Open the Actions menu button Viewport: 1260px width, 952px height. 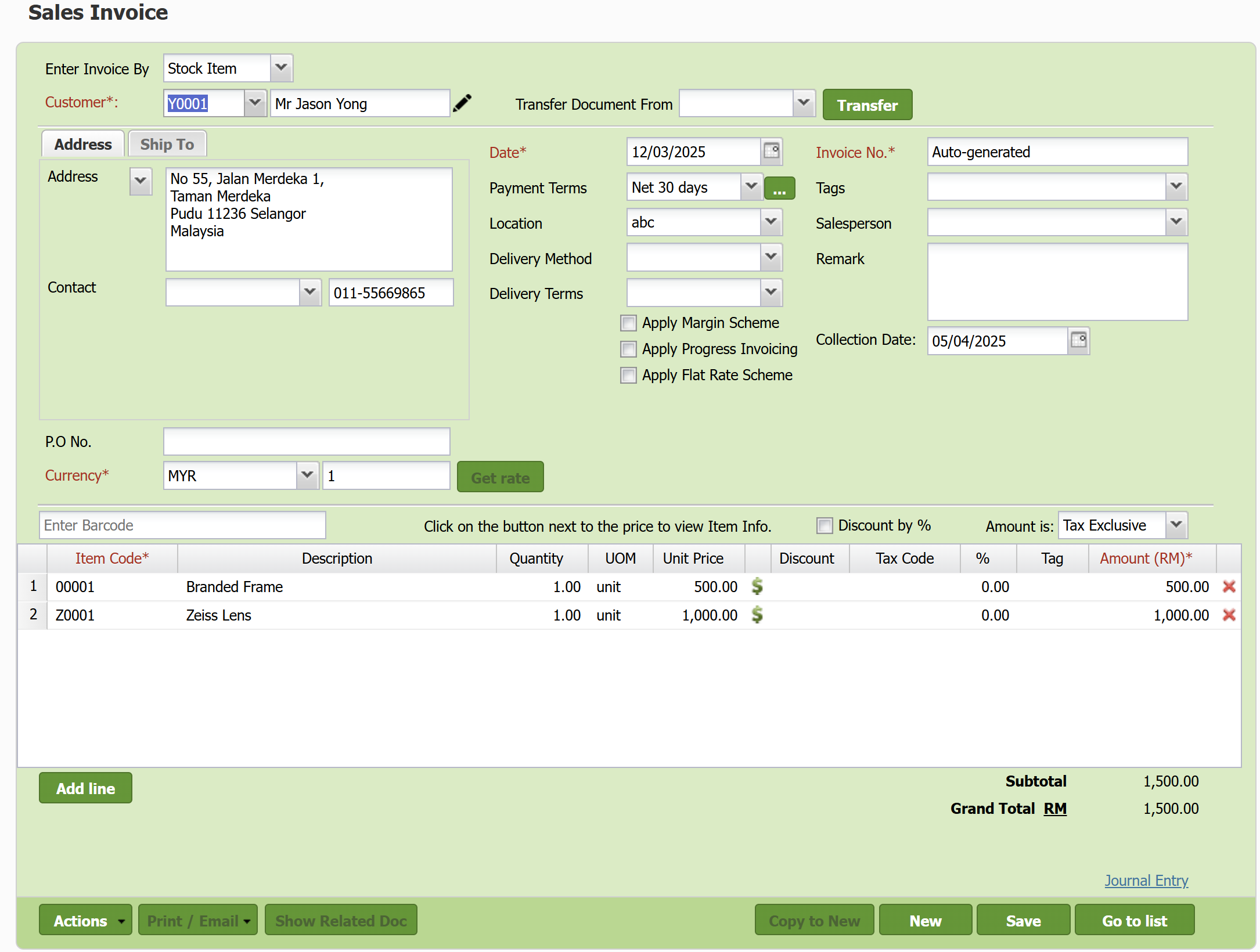tap(85, 921)
